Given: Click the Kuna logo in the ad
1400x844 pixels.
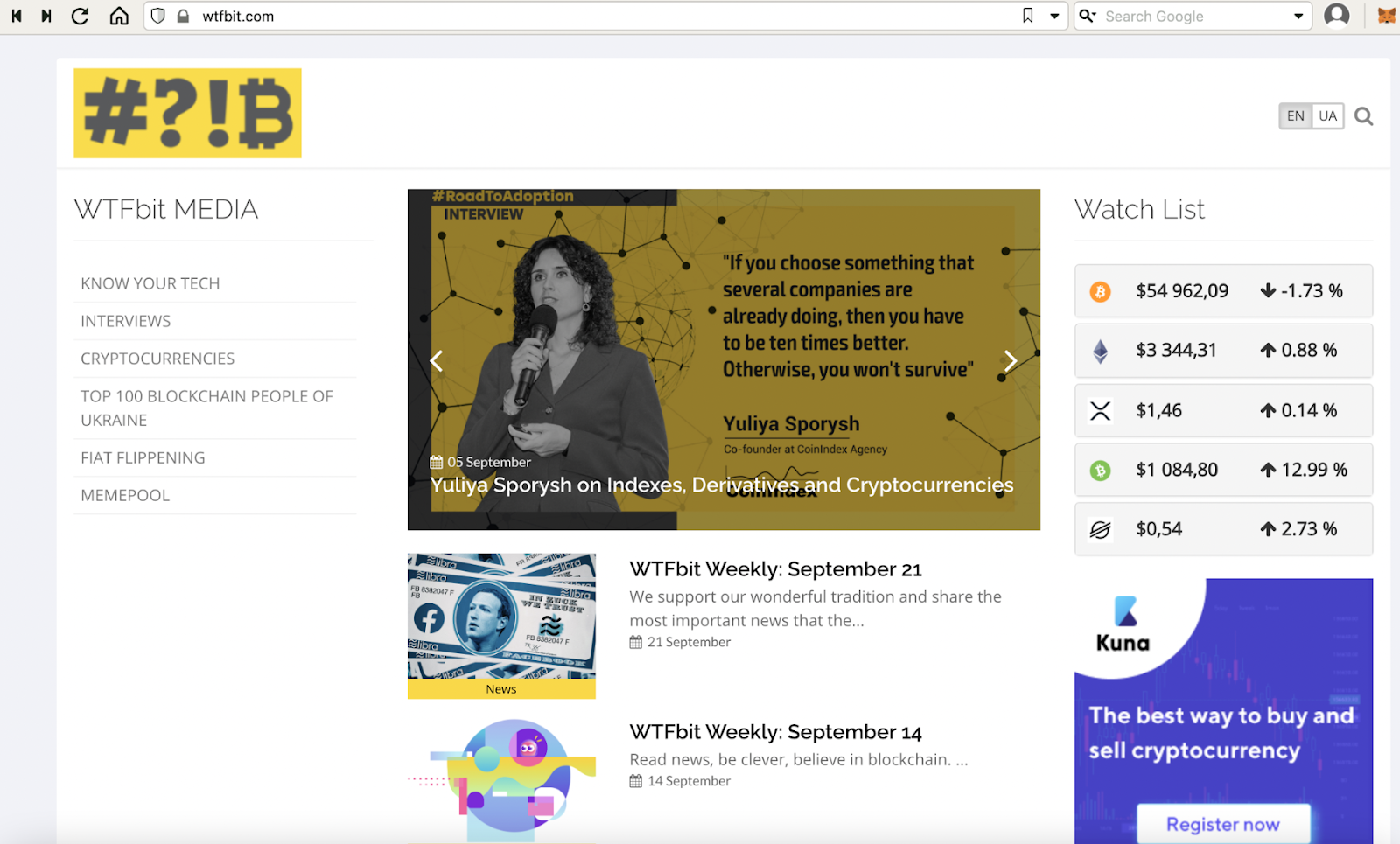Looking at the screenshot, I should (x=1123, y=625).
